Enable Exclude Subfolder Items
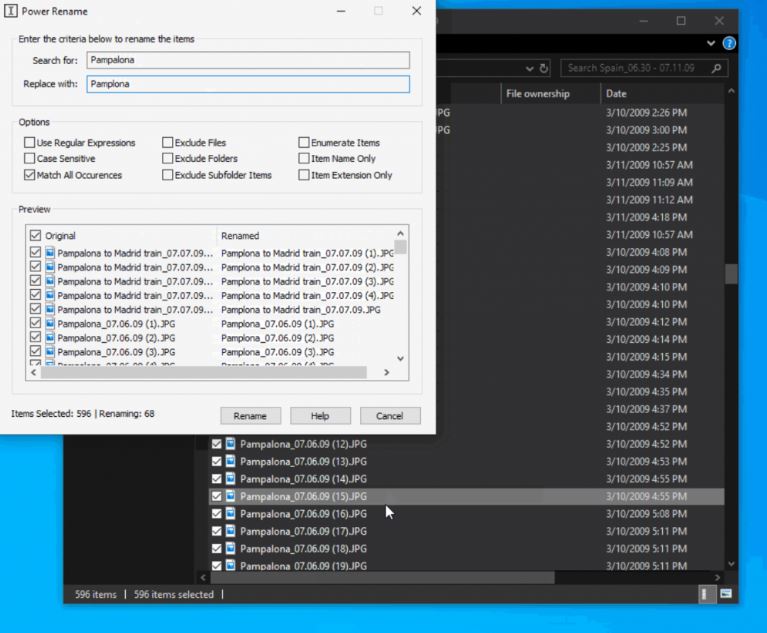 168,175
